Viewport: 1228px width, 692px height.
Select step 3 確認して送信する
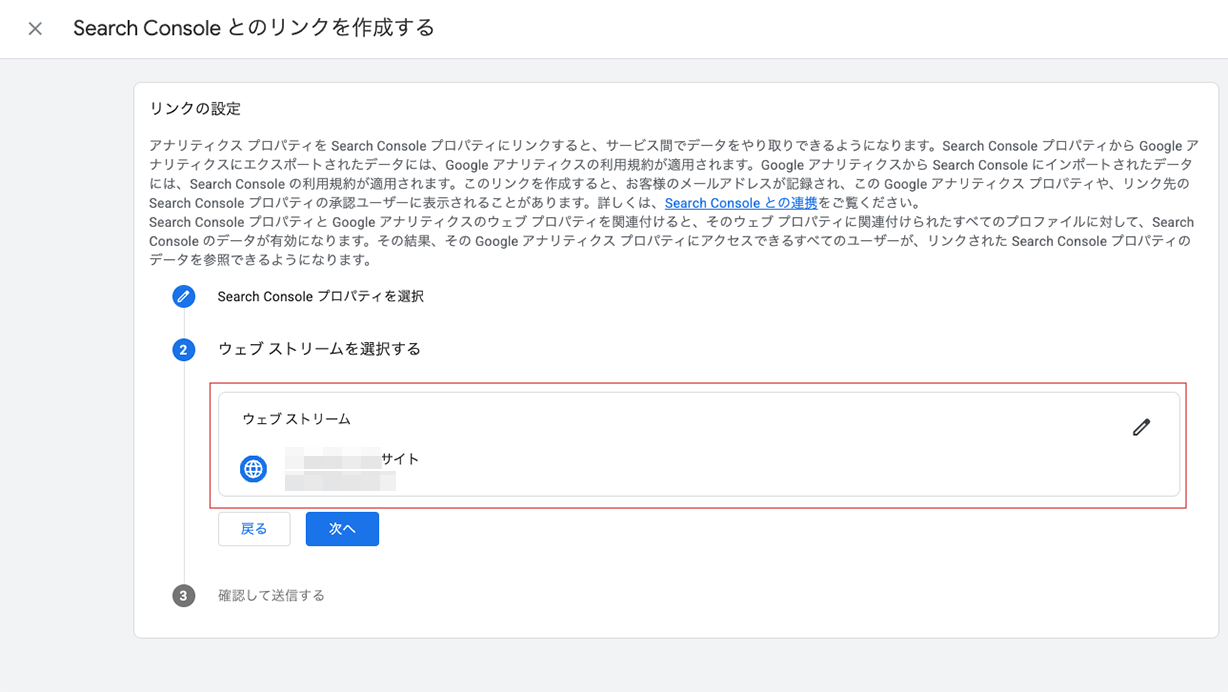tap(271, 595)
